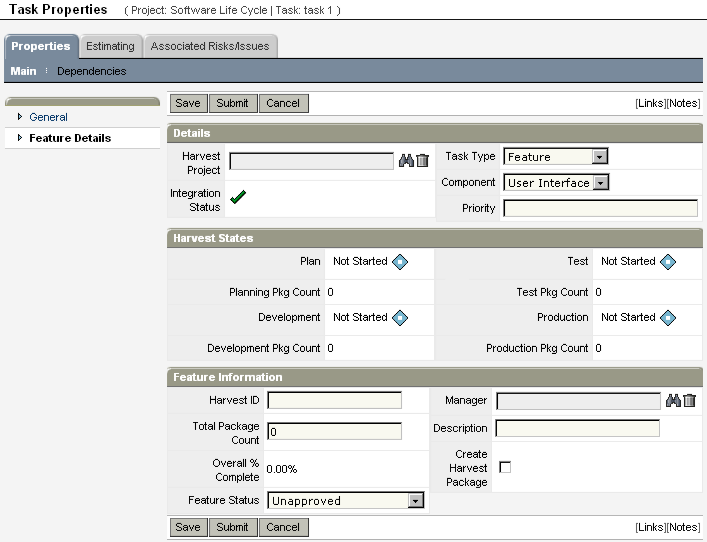Click the Production state diamond icon
Image resolution: width=707 pixels, height=542 pixels.
(x=668, y=318)
